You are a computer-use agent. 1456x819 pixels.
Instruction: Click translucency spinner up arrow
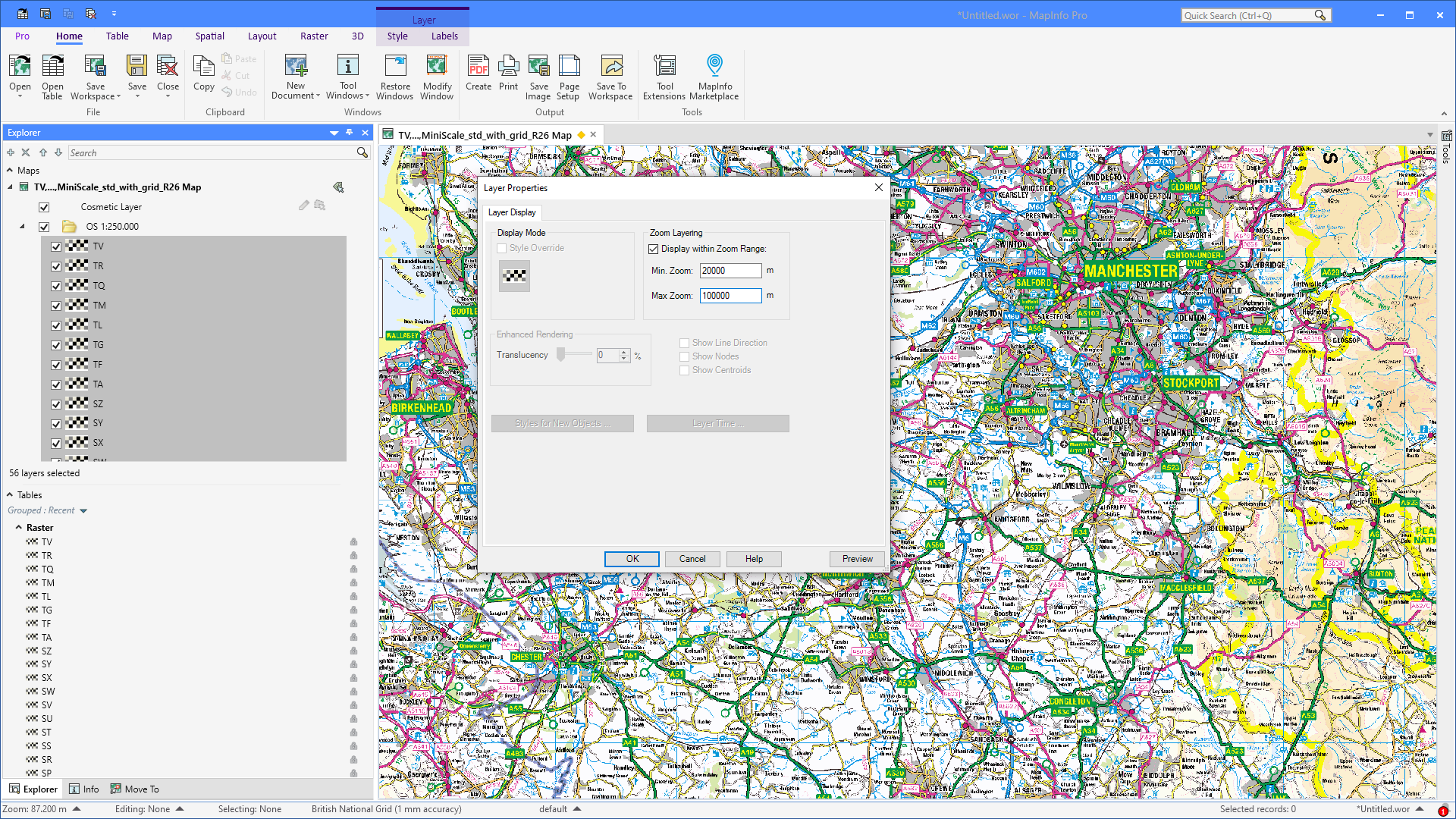(x=624, y=352)
